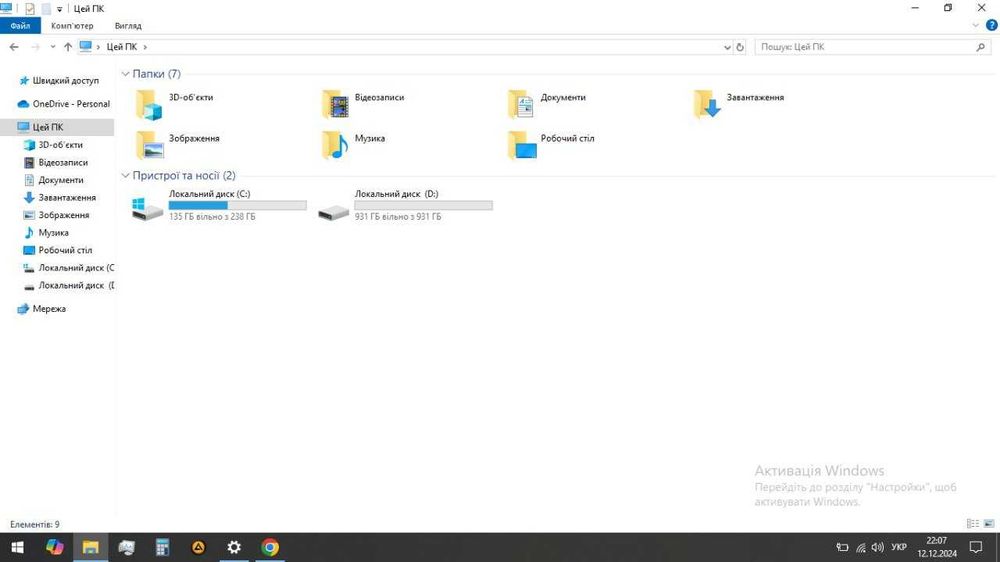Switch to large icons view icon
The height and width of the screenshot is (562, 1000).
coord(989,524)
